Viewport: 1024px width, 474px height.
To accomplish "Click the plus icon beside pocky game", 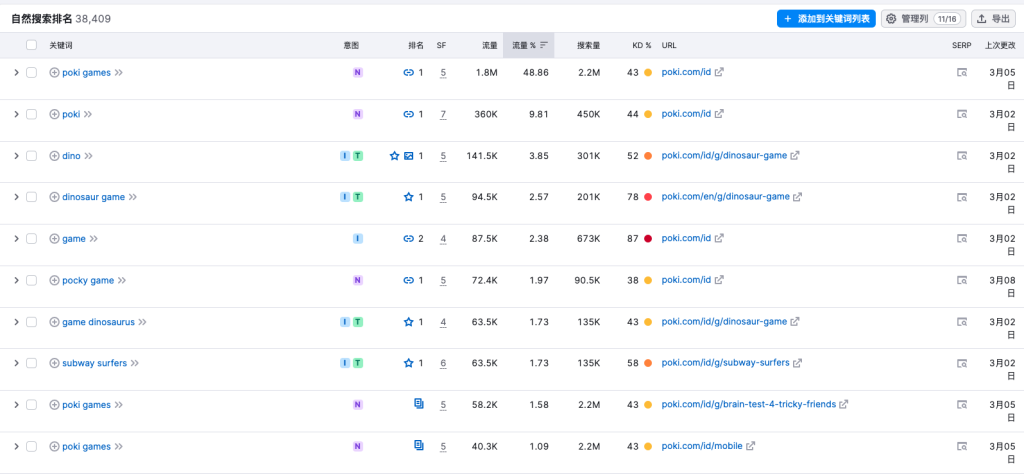I will [x=54, y=281].
